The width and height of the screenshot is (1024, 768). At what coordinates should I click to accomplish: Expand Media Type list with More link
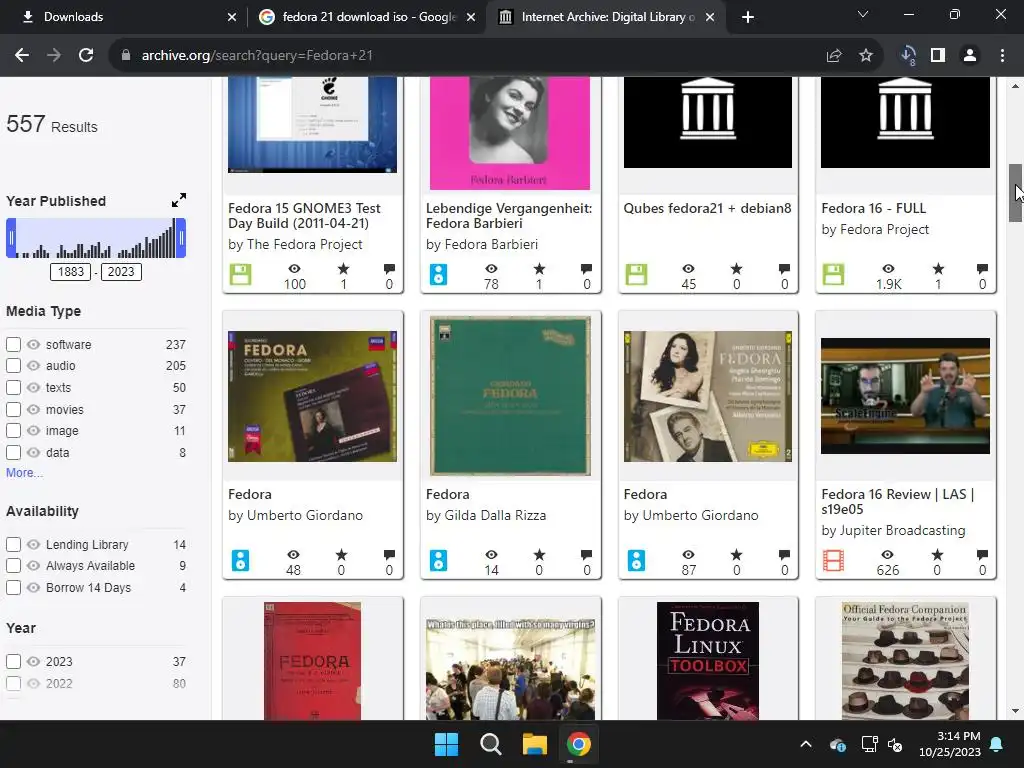pyautogui.click(x=24, y=473)
